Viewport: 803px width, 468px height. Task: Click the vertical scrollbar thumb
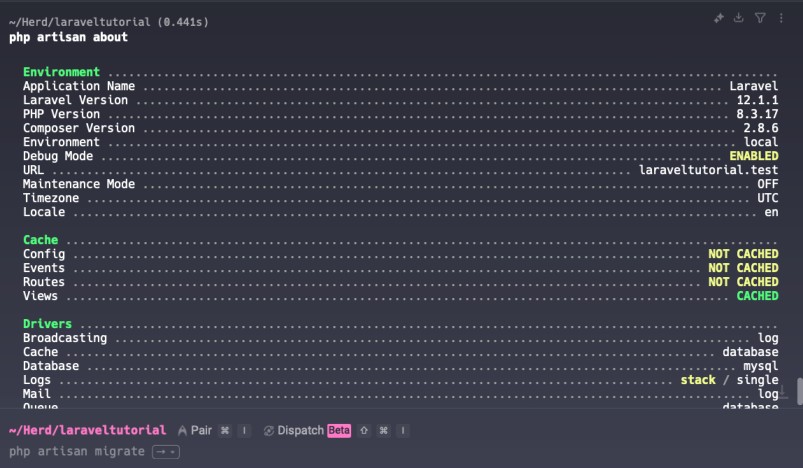pos(799,391)
